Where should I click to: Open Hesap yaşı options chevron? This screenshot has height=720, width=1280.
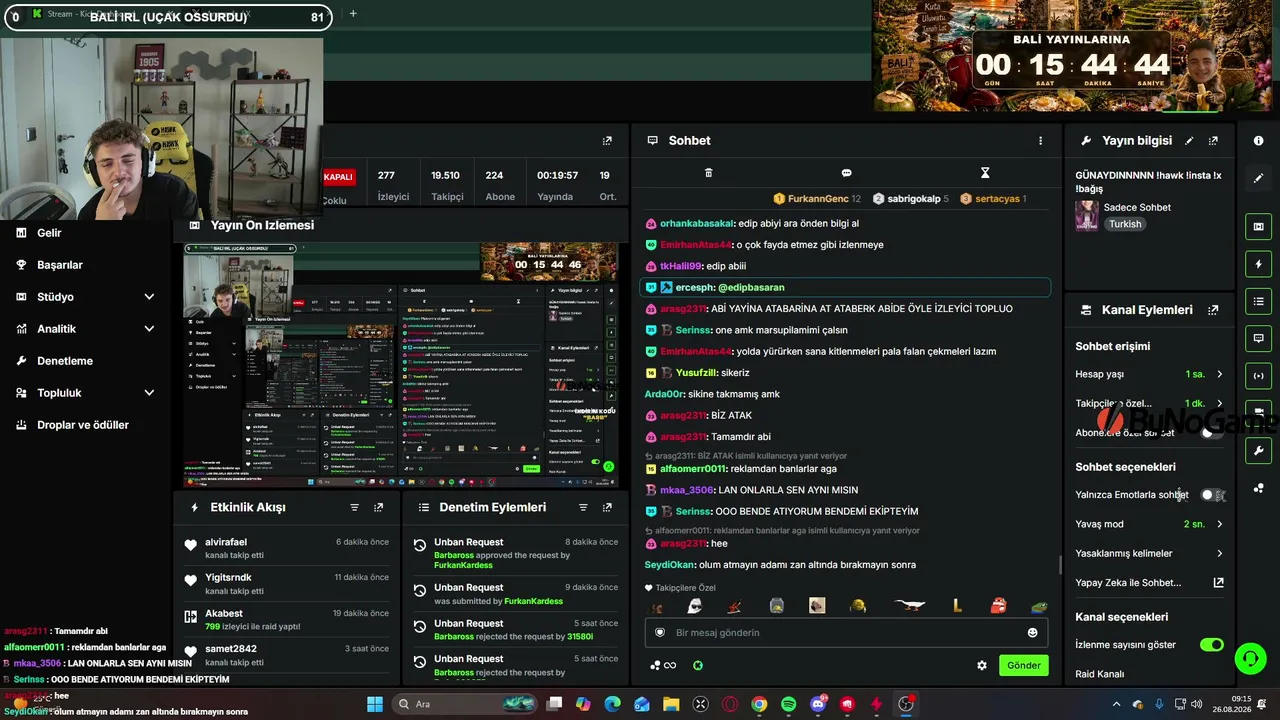1219,374
